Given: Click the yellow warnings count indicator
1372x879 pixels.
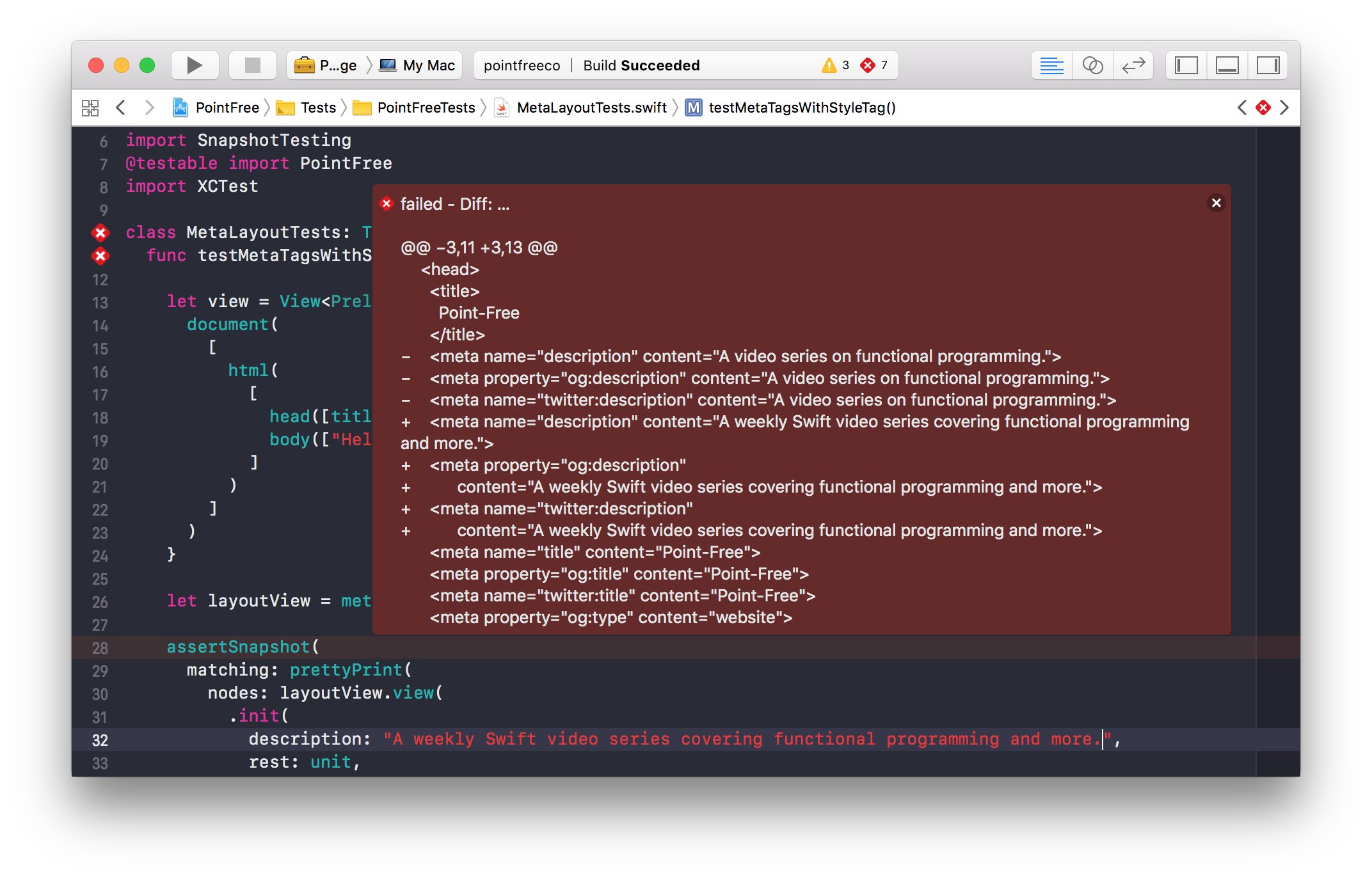Looking at the screenshot, I should [x=836, y=65].
